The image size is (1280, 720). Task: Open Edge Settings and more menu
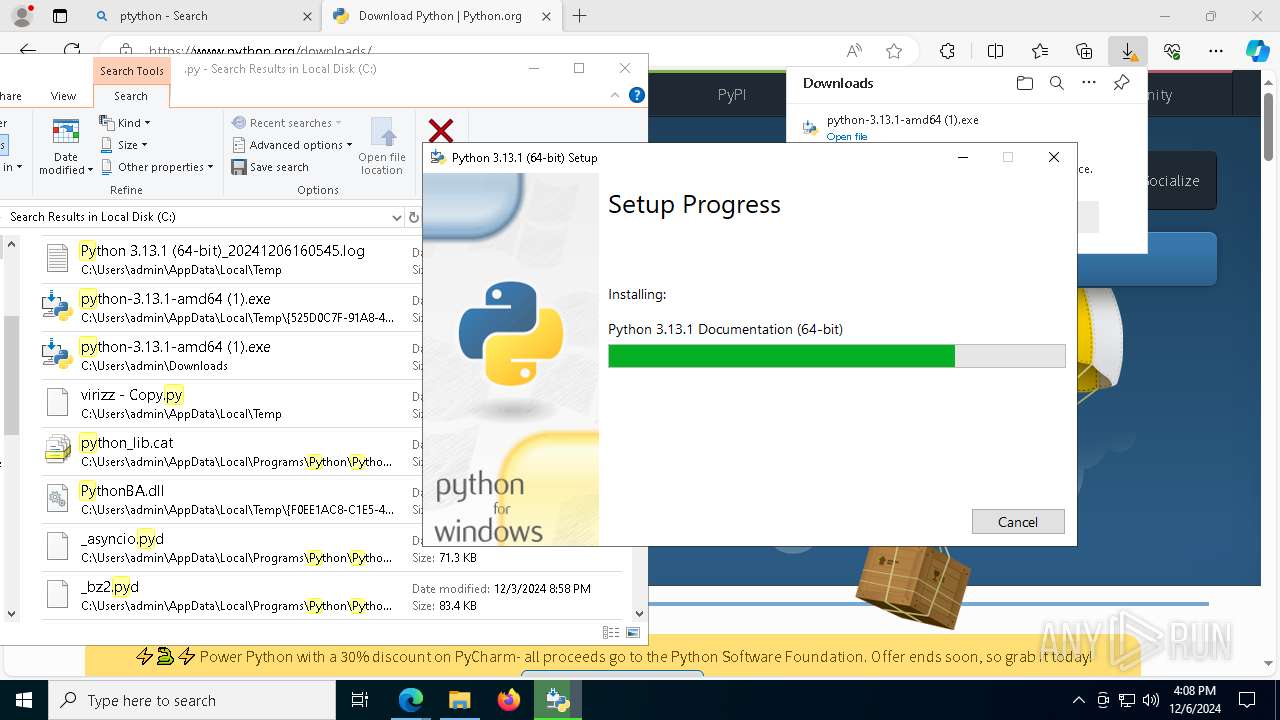(1216, 51)
